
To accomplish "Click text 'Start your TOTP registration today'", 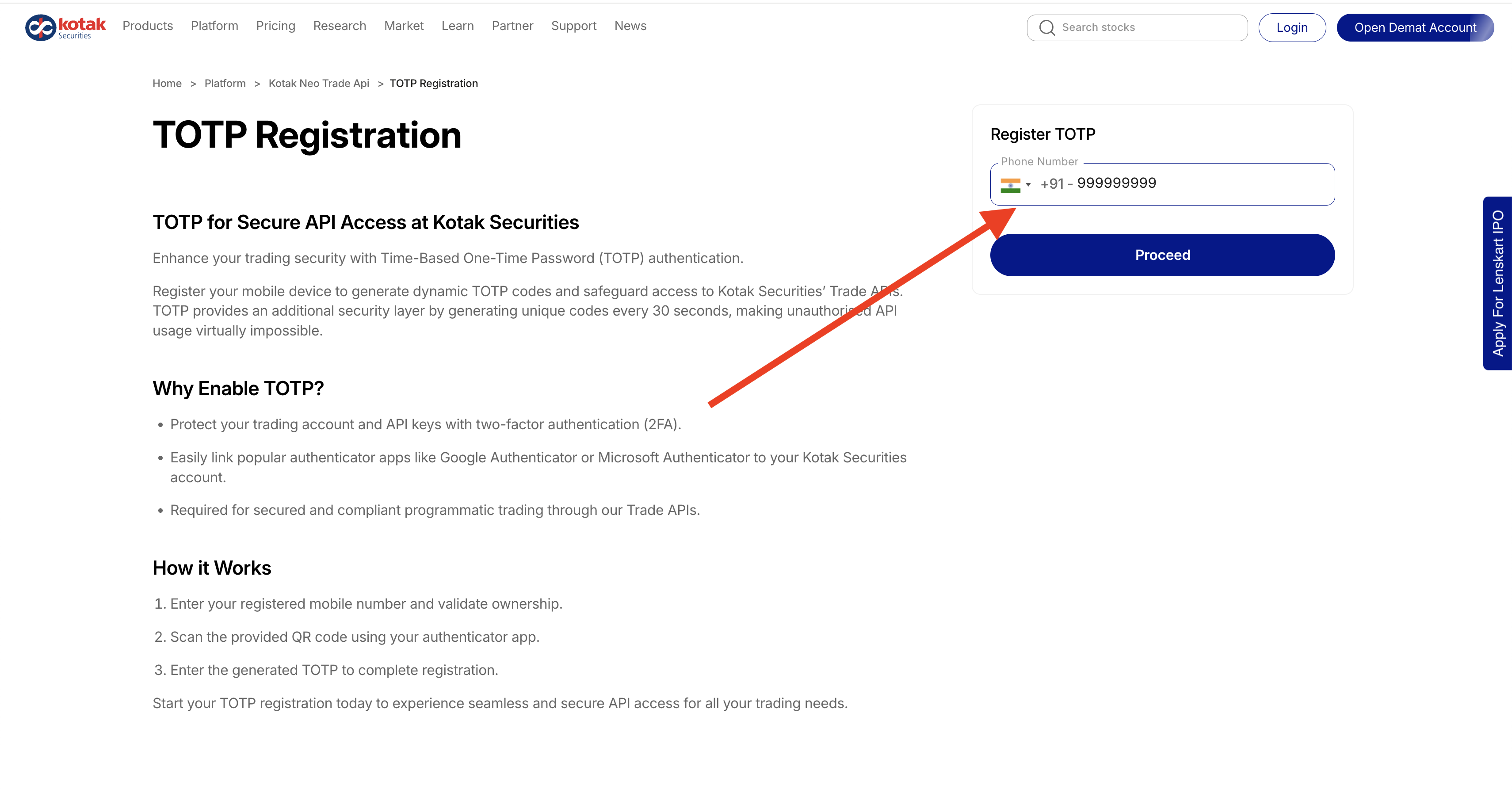I will (500, 703).
